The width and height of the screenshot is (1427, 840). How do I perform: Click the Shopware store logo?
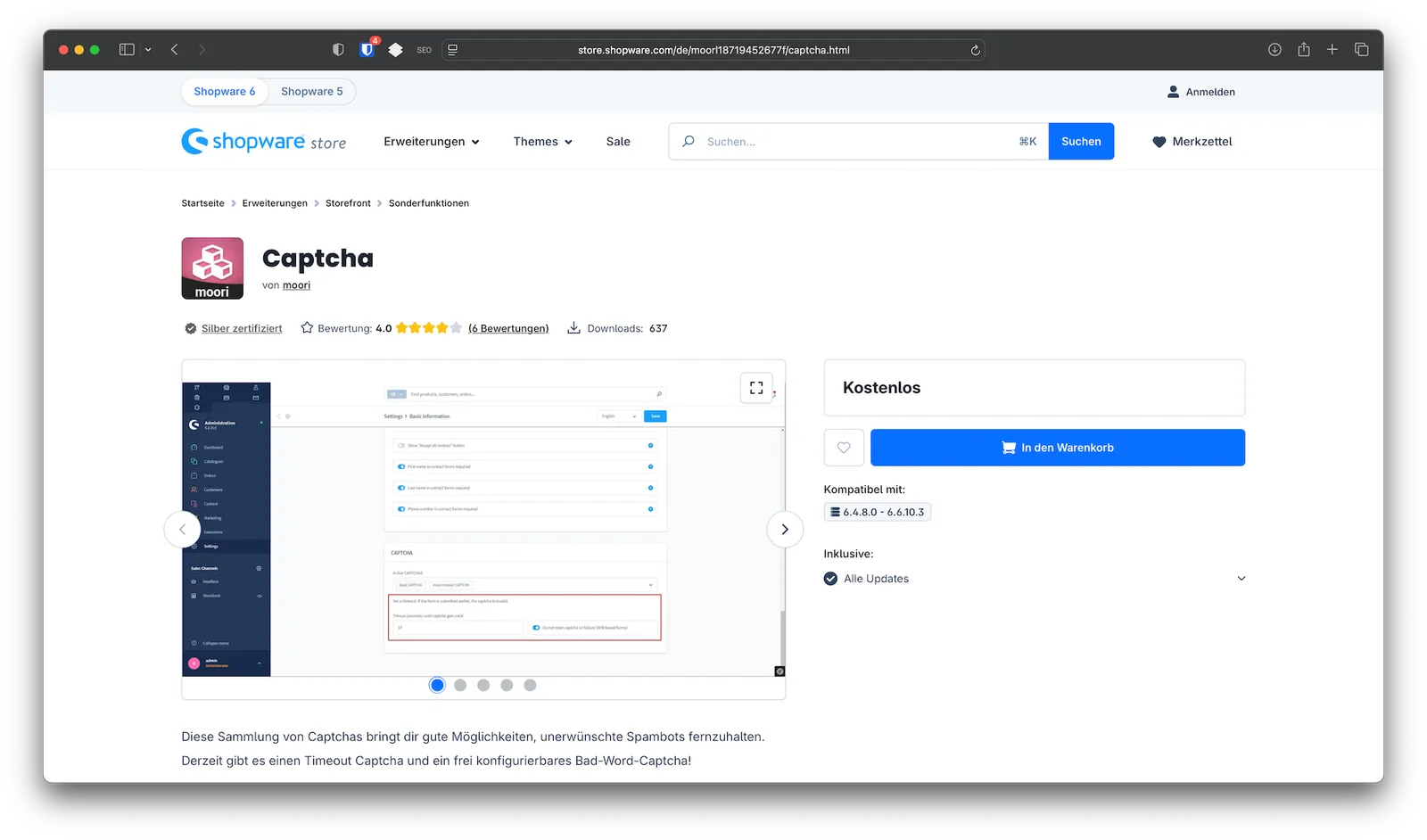coord(264,141)
